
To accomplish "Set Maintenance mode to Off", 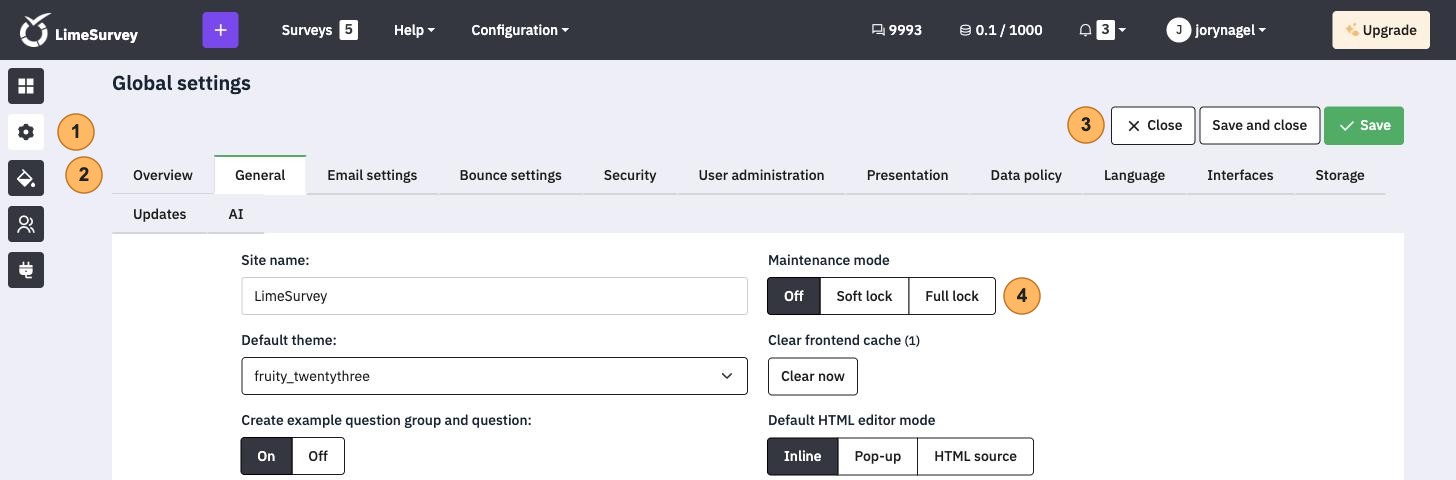I will [794, 296].
